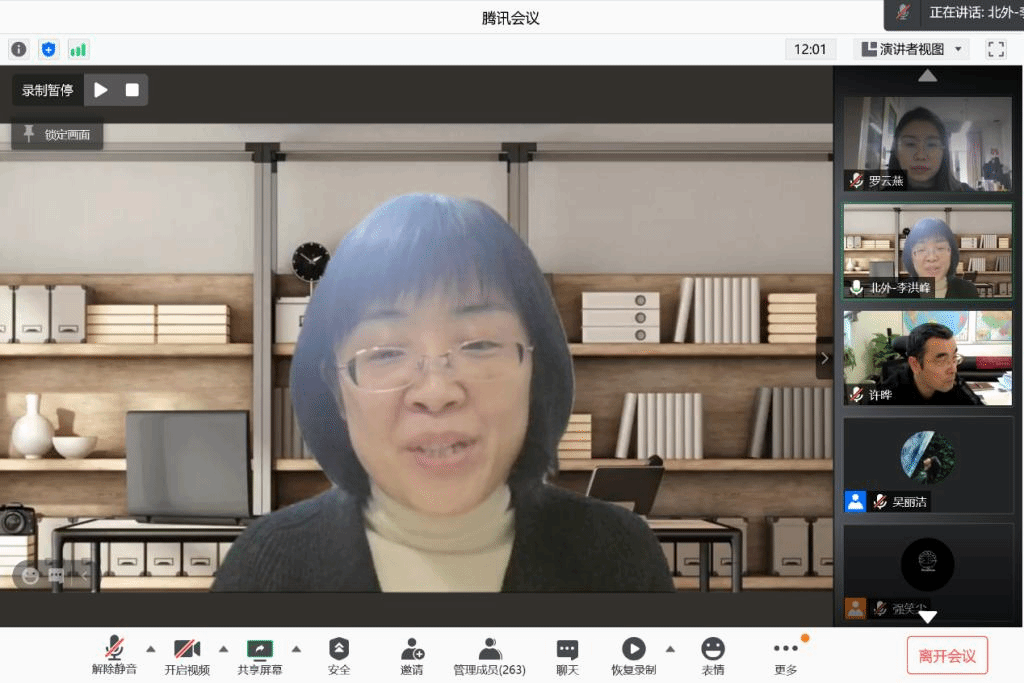Image resolution: width=1024 pixels, height=683 pixels.
Task: Click the meeting info icon
Action: pyautogui.click(x=19, y=49)
